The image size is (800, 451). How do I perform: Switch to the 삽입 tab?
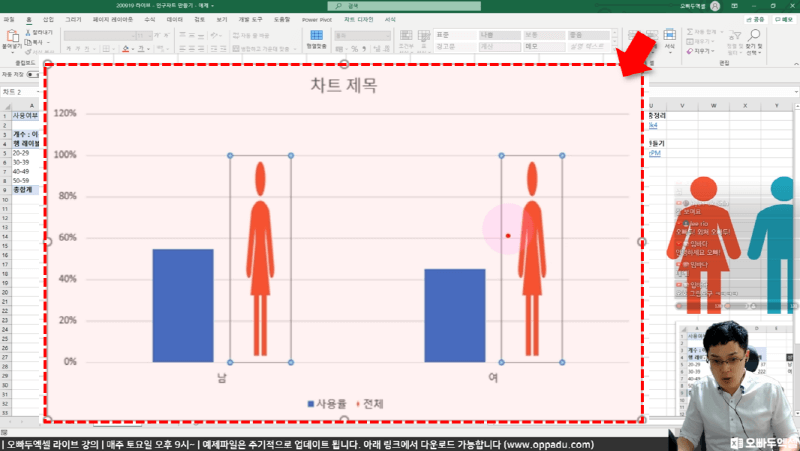48,19
